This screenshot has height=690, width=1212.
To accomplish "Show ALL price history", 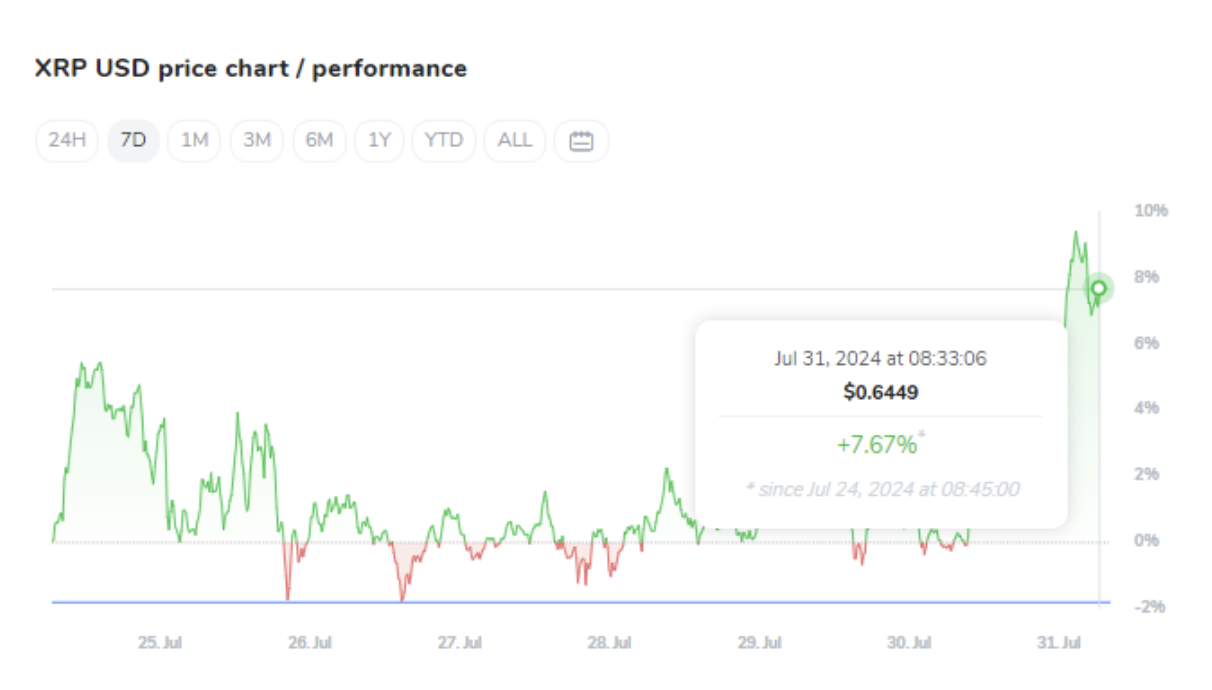I will [x=513, y=140].
